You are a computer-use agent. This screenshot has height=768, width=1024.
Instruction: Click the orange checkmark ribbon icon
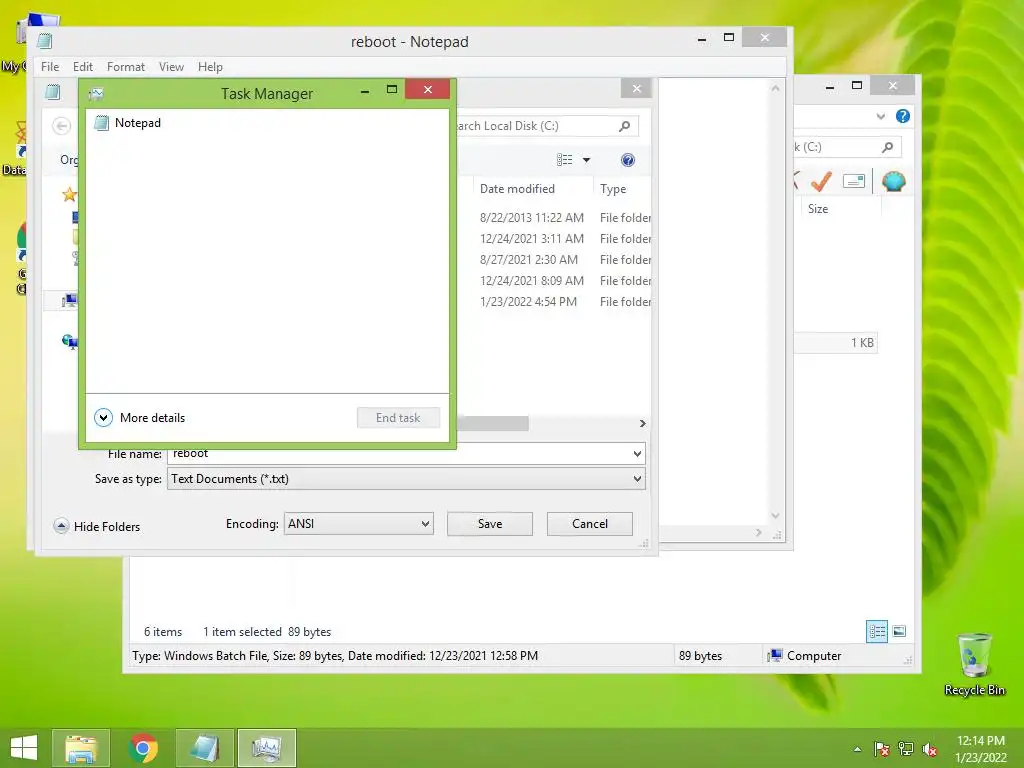pos(822,180)
